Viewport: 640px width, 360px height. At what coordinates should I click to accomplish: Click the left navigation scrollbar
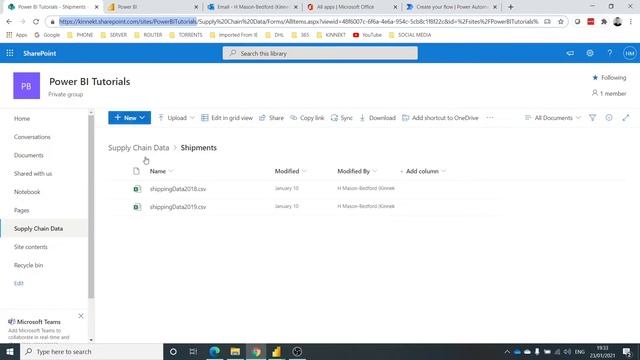(91, 206)
